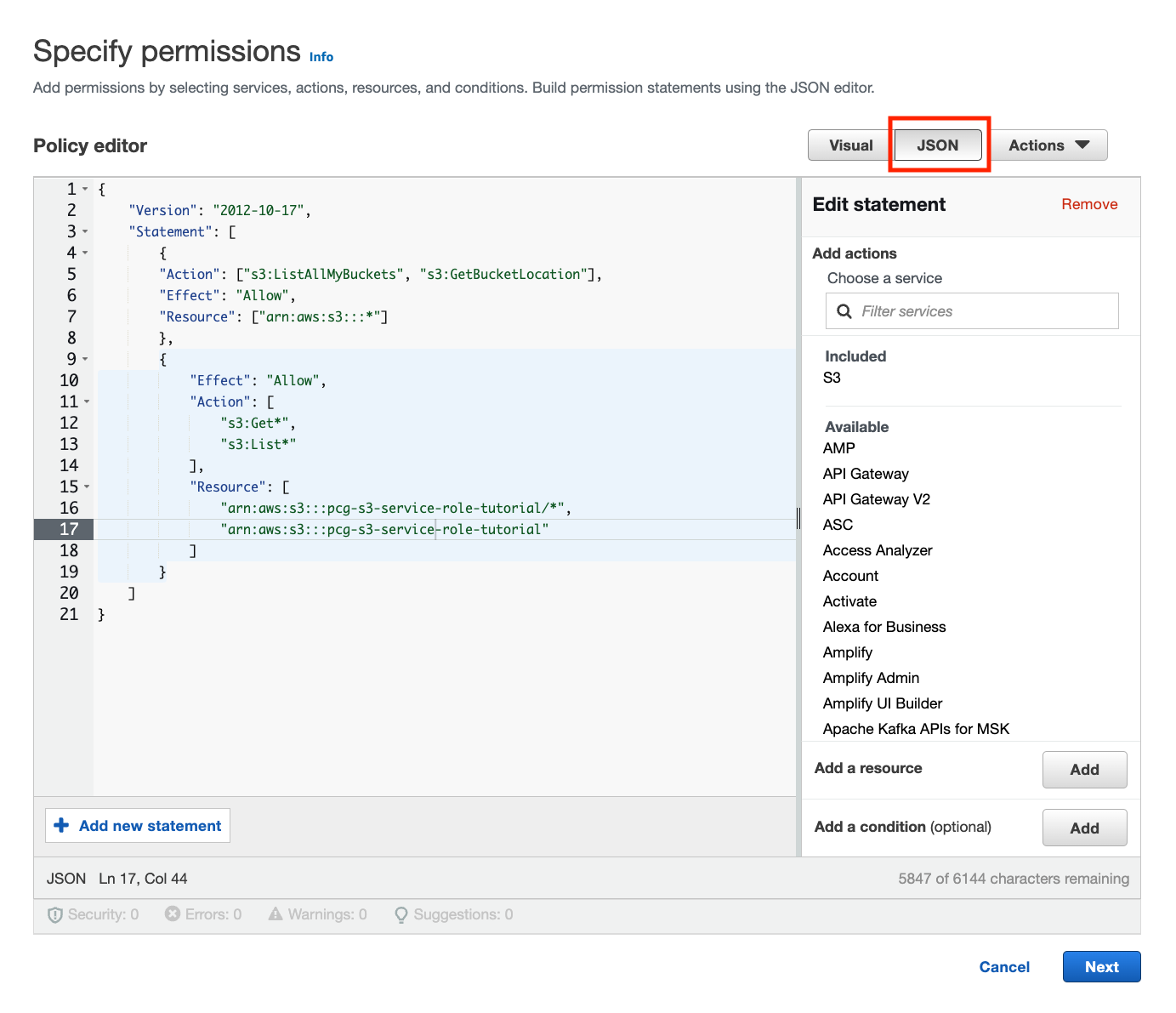Focus the Filter services search field
Screen dimensions: 1176x1013
[x=972, y=311]
